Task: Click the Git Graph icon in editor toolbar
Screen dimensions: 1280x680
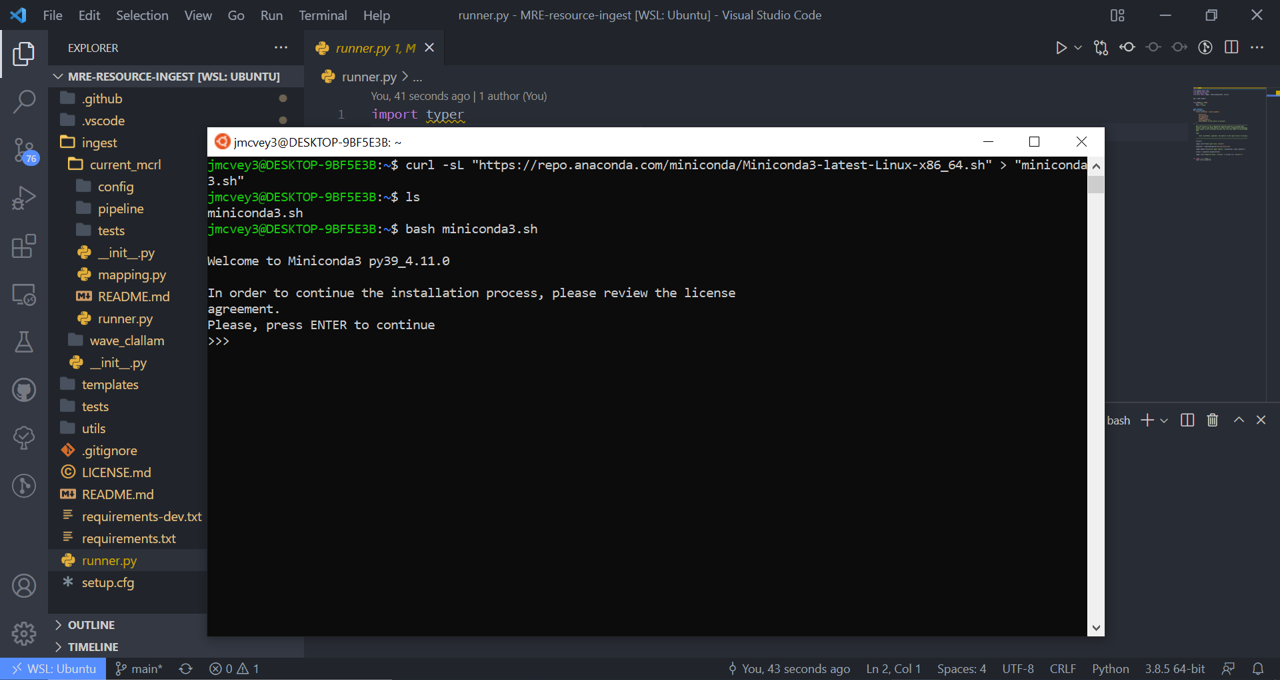Action: [1205, 48]
